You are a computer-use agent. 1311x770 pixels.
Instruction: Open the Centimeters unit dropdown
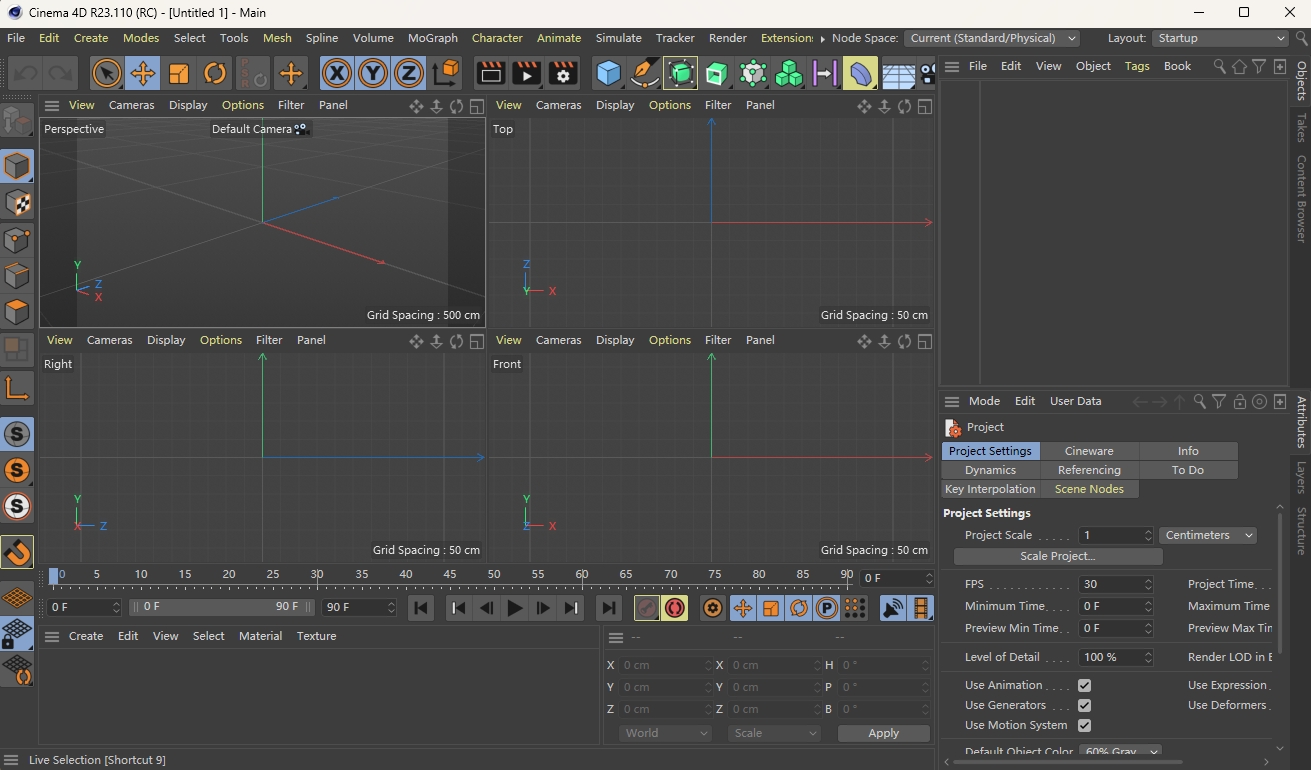(x=1208, y=536)
